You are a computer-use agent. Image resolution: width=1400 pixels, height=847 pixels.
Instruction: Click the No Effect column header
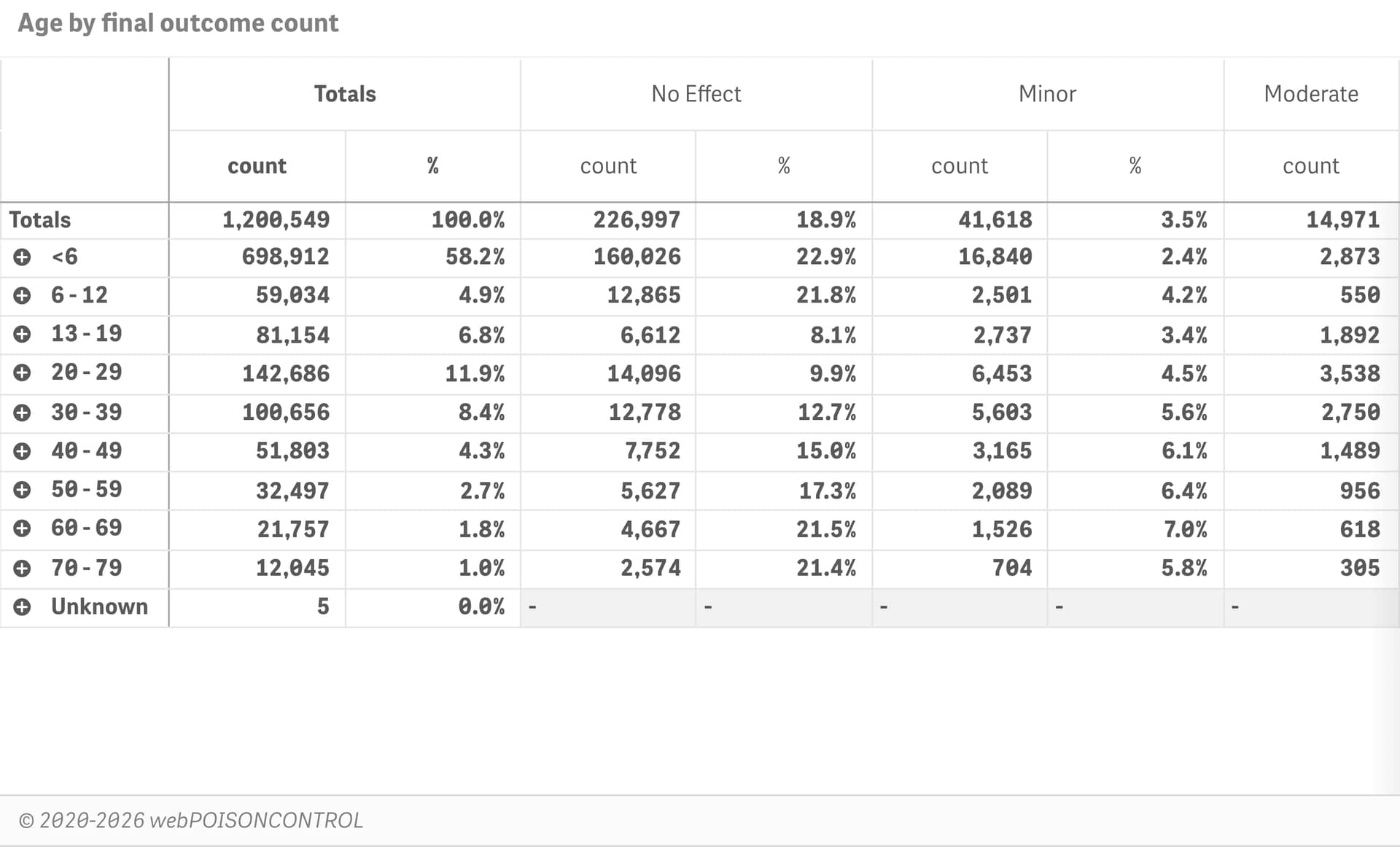(696, 94)
